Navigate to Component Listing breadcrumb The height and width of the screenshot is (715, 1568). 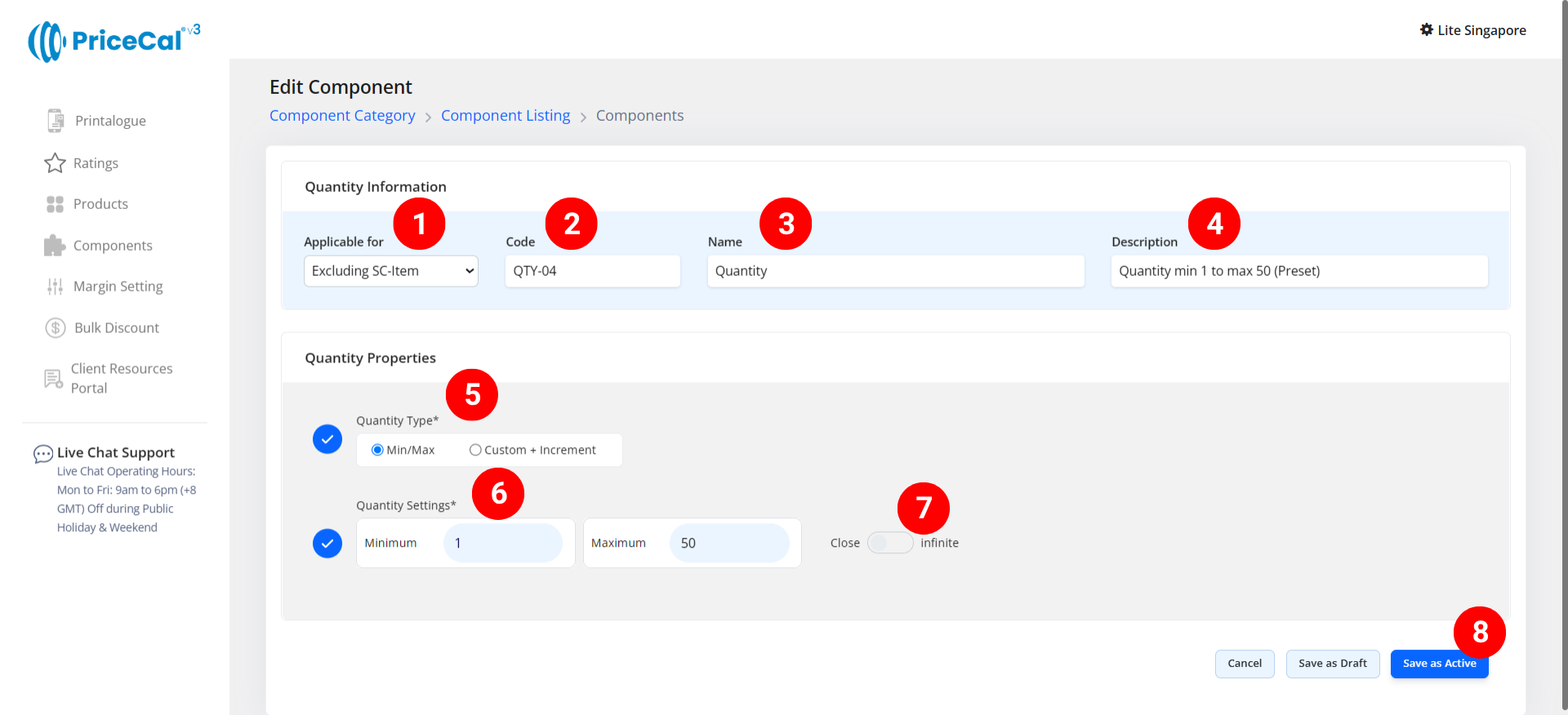click(x=506, y=116)
